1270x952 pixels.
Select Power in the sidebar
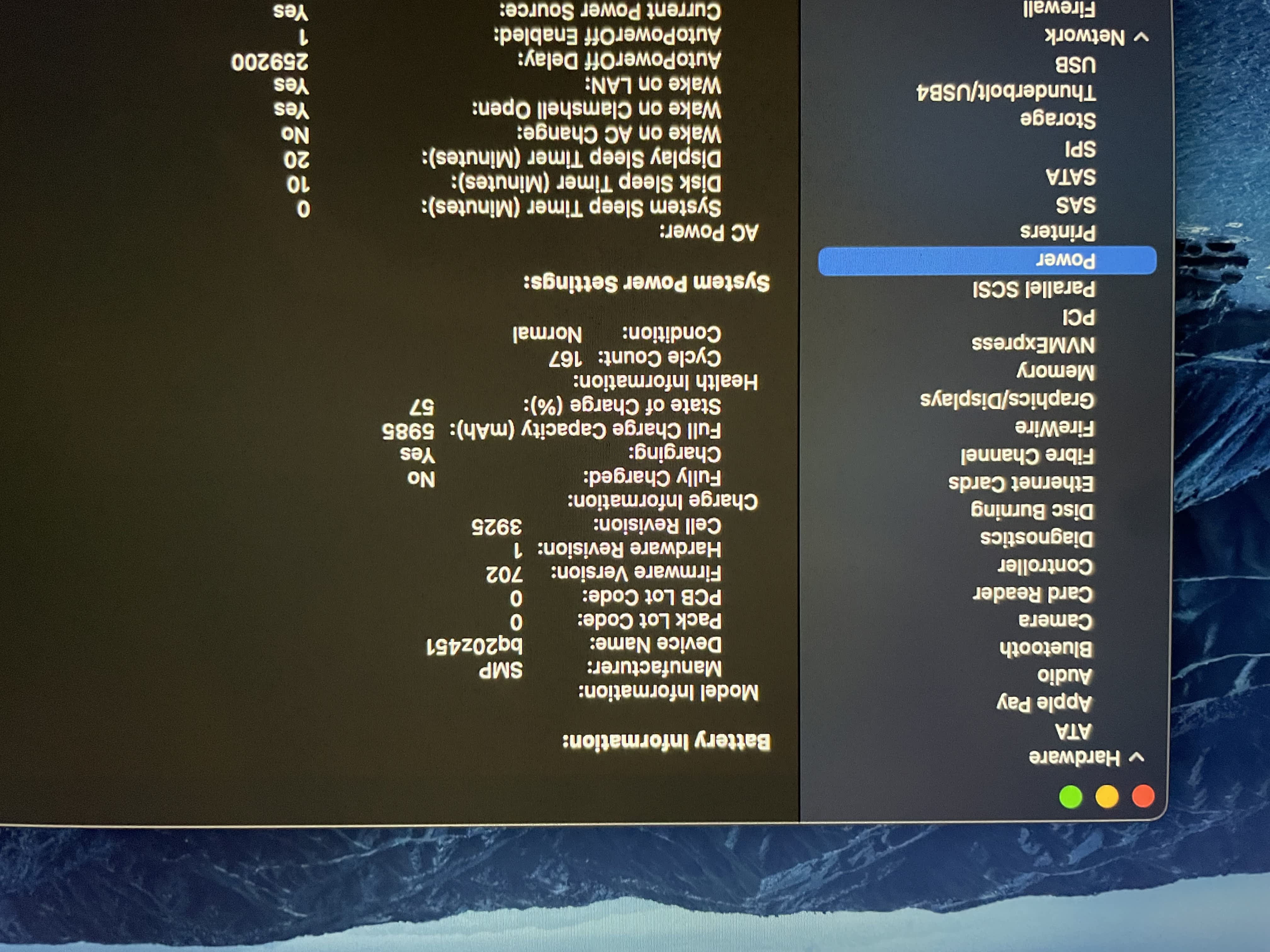coord(1066,260)
